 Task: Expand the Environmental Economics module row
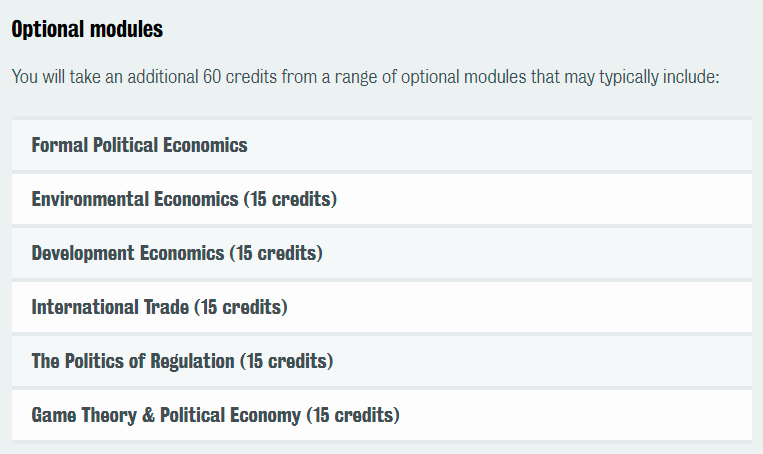click(382, 199)
